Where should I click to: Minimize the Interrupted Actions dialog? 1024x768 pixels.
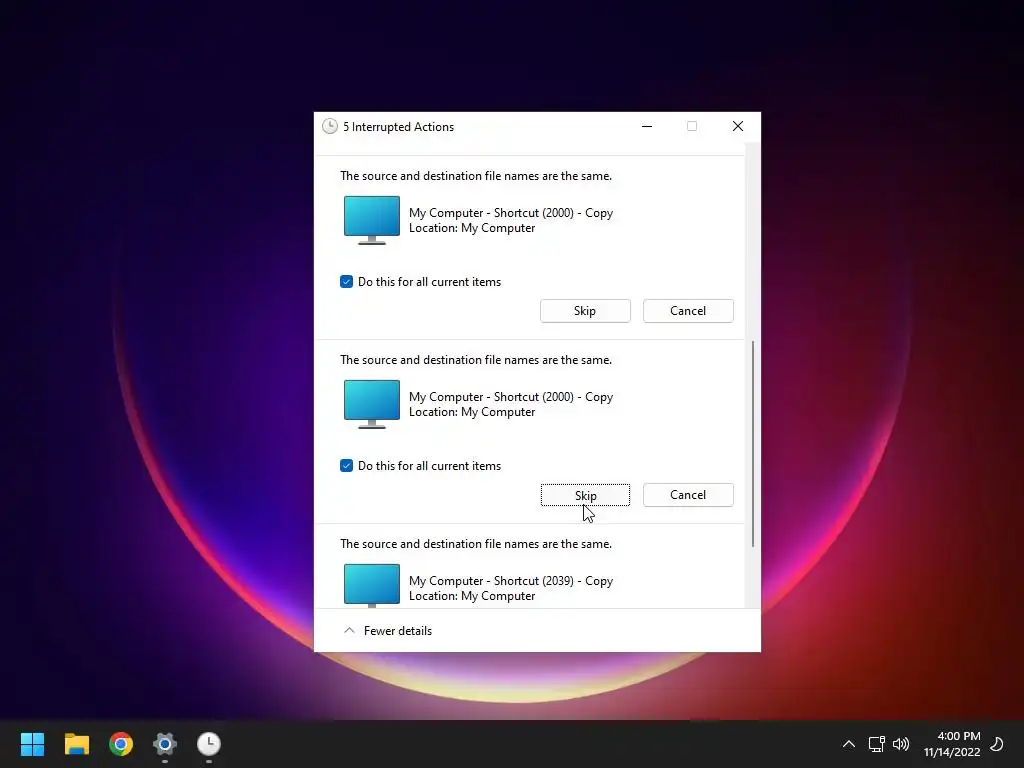coord(647,126)
